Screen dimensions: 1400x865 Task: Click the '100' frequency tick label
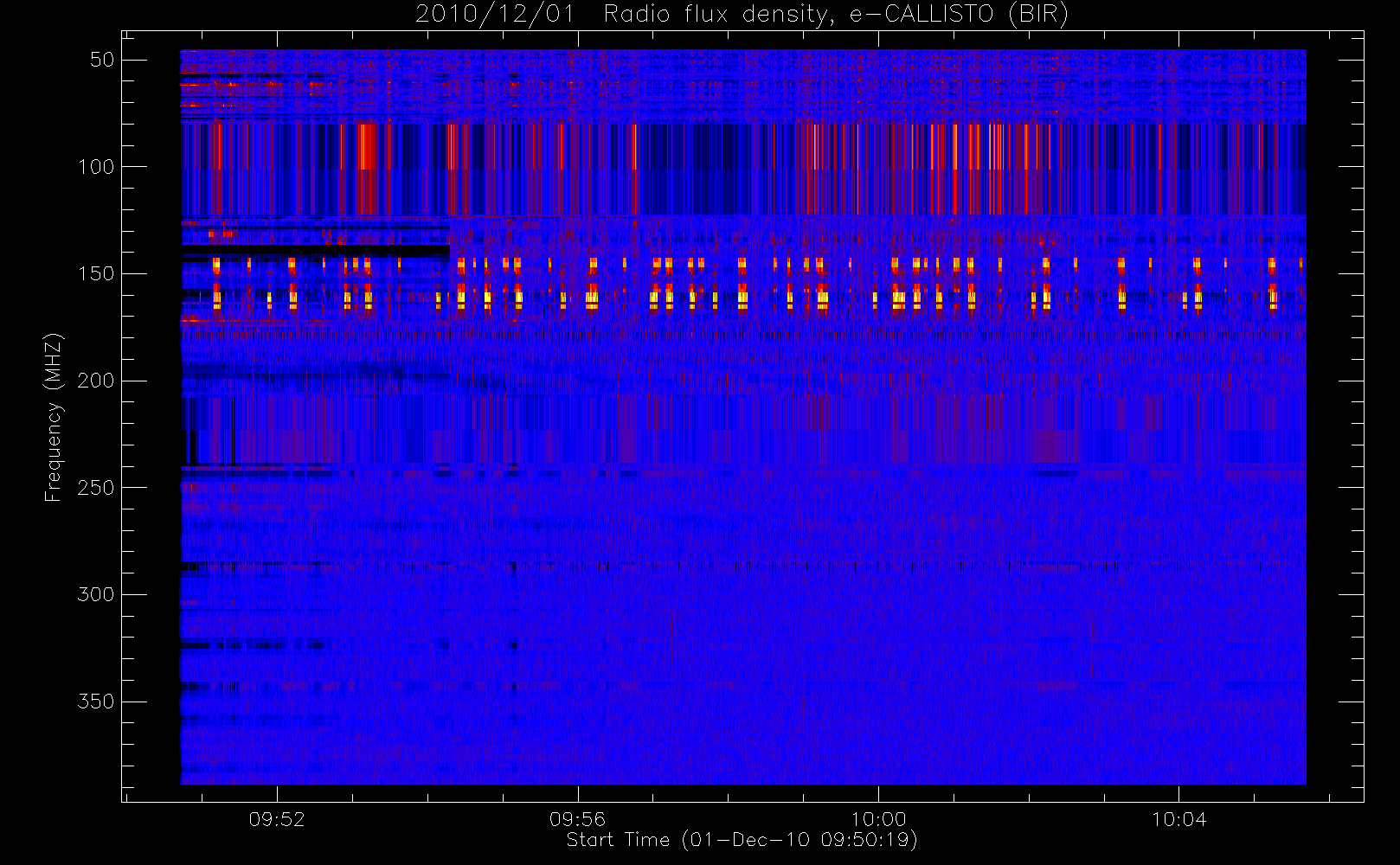point(96,167)
